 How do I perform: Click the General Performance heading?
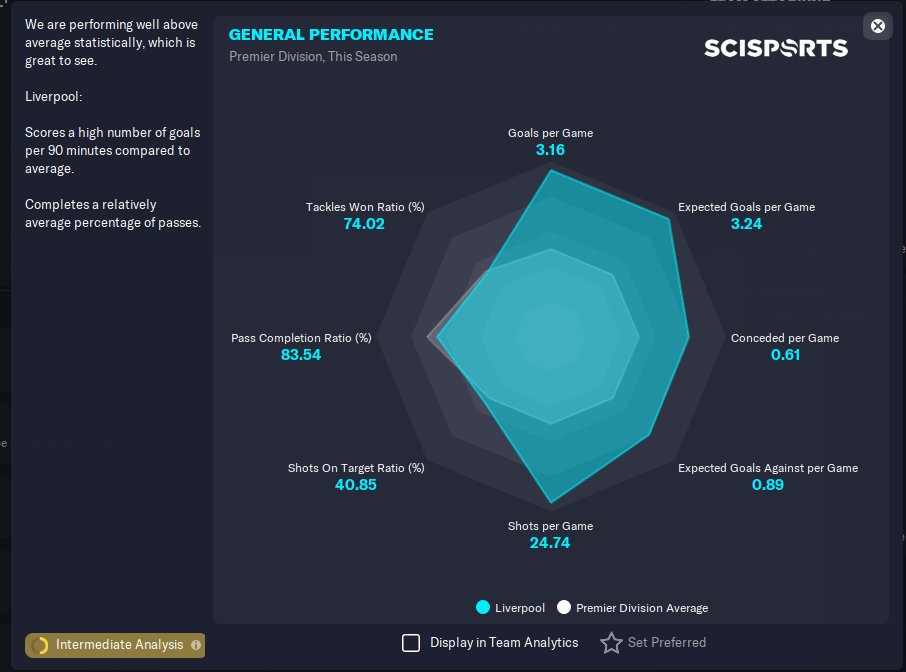pyautogui.click(x=331, y=35)
